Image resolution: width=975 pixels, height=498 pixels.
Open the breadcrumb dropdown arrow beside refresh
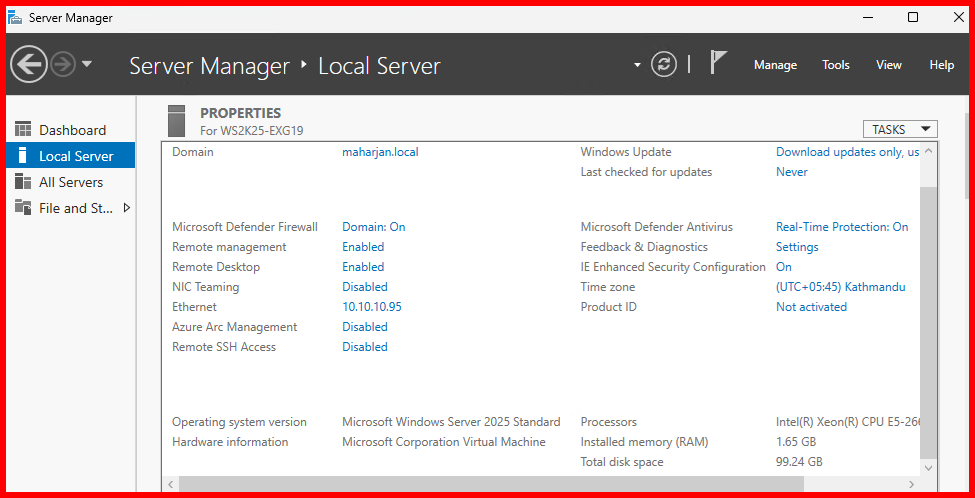(637, 65)
